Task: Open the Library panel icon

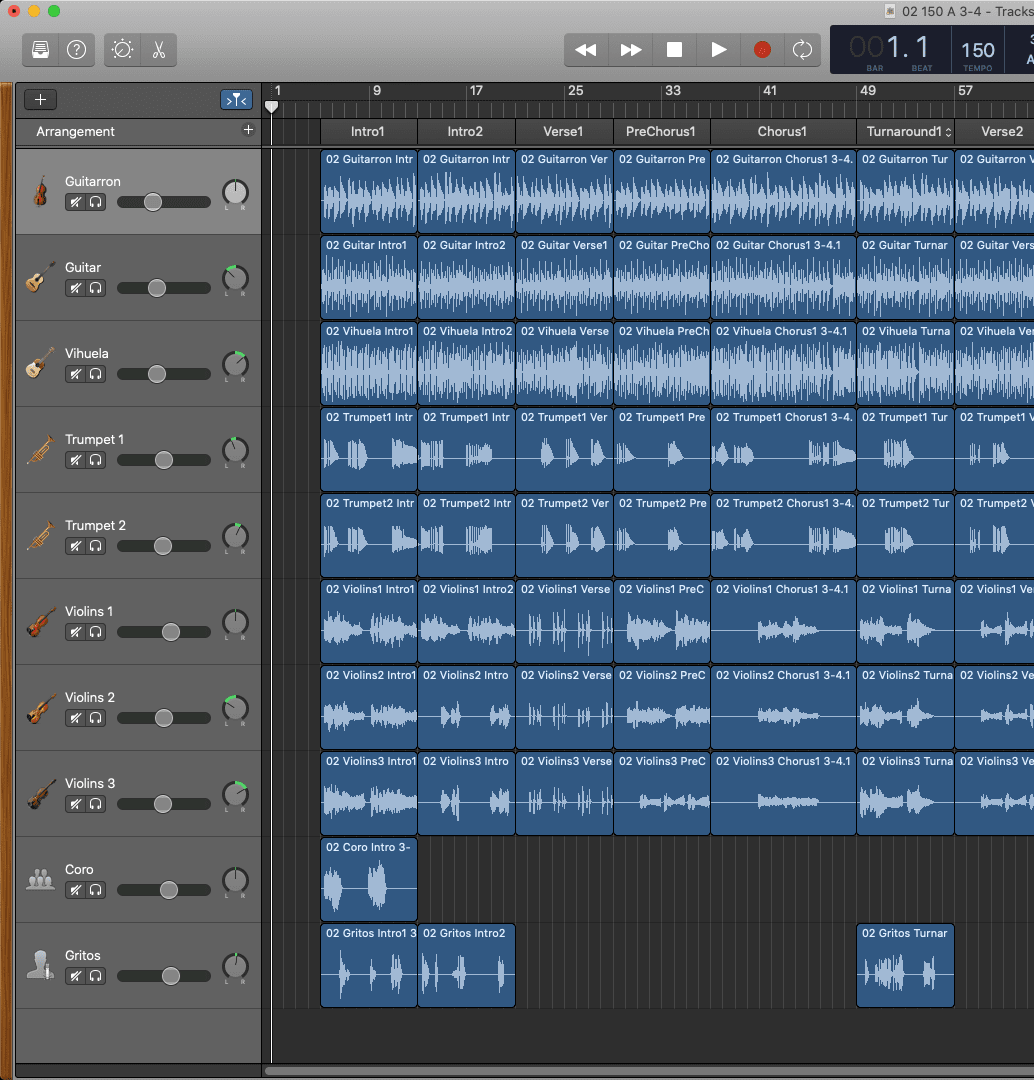Action: [x=41, y=50]
